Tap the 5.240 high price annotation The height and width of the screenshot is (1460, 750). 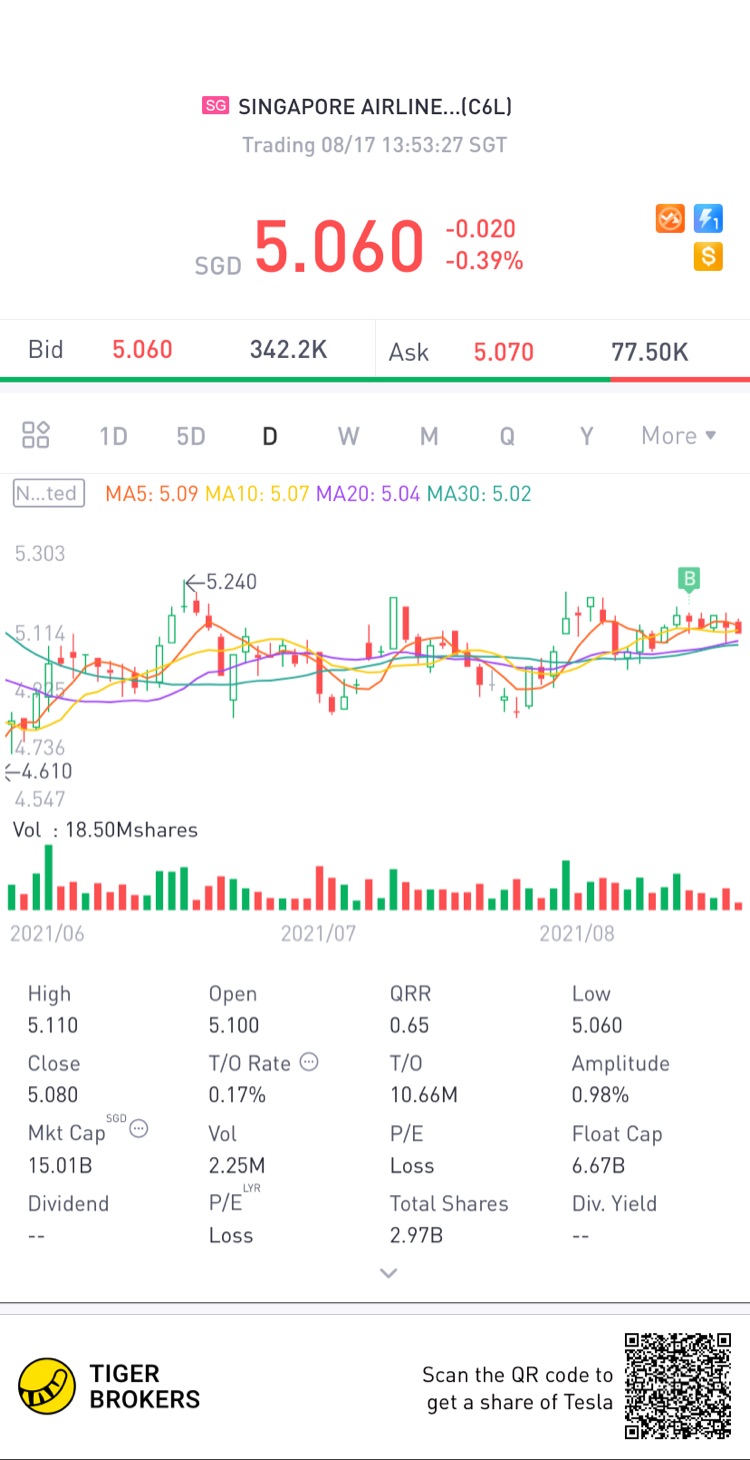pyautogui.click(x=221, y=582)
